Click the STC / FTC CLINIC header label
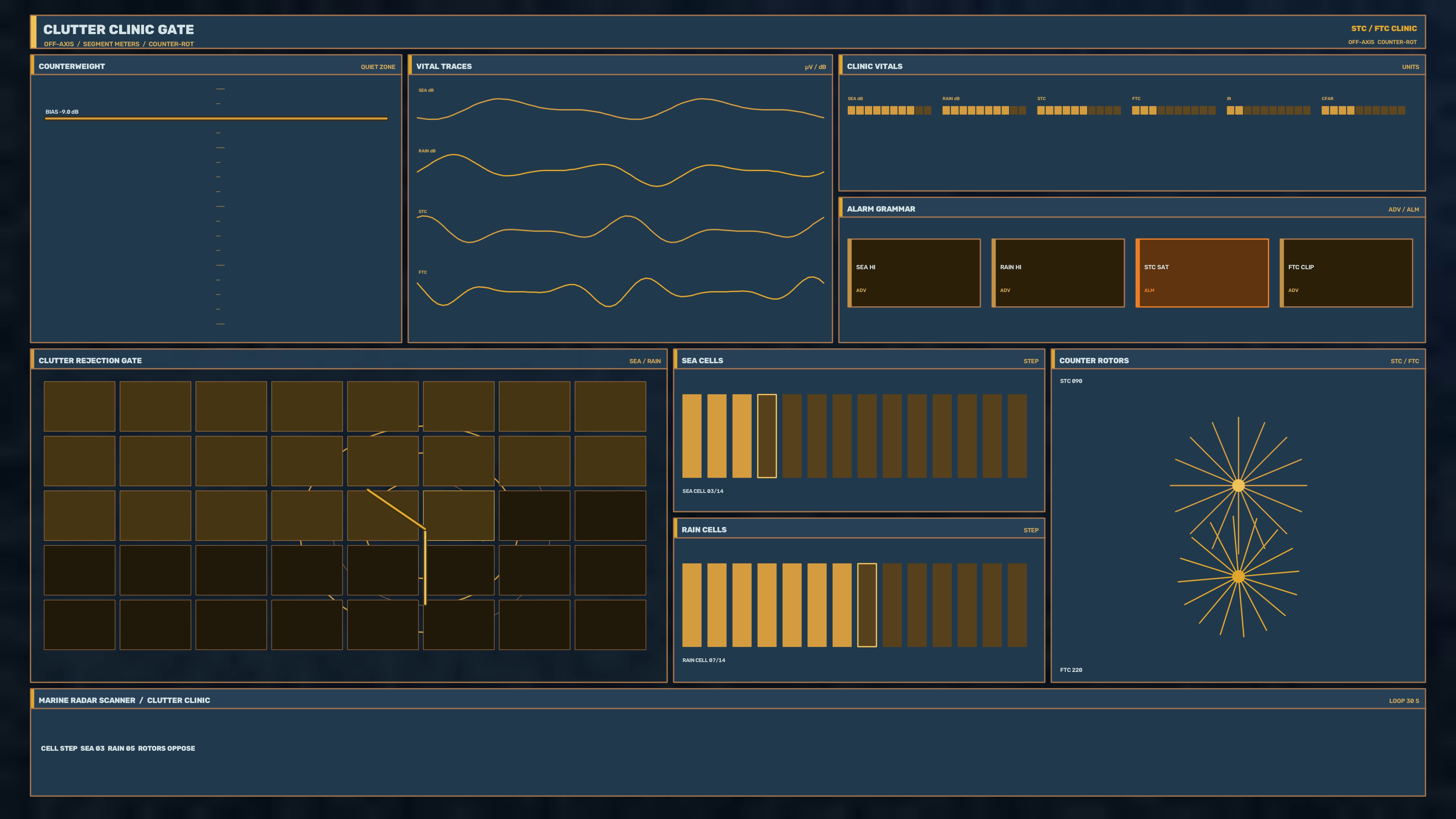Image resolution: width=1456 pixels, height=819 pixels. click(1384, 28)
